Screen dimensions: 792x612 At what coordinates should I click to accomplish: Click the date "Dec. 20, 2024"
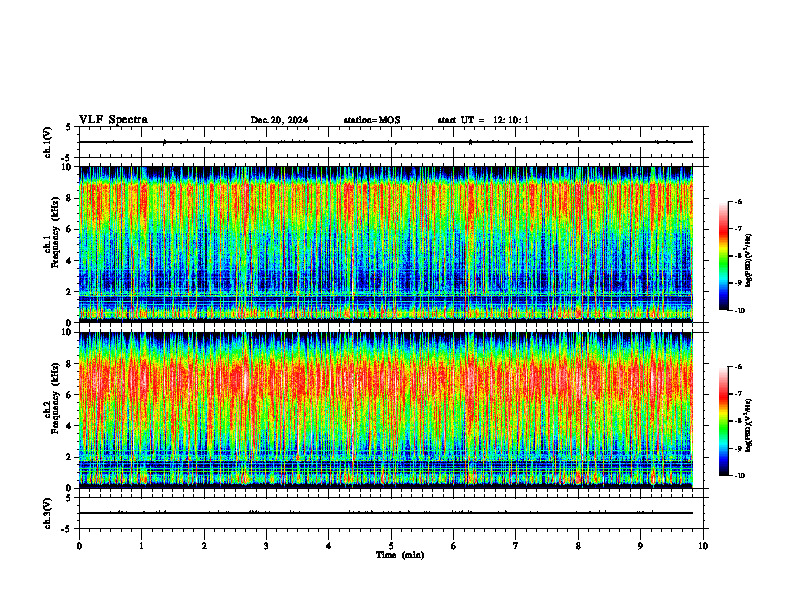[279, 120]
